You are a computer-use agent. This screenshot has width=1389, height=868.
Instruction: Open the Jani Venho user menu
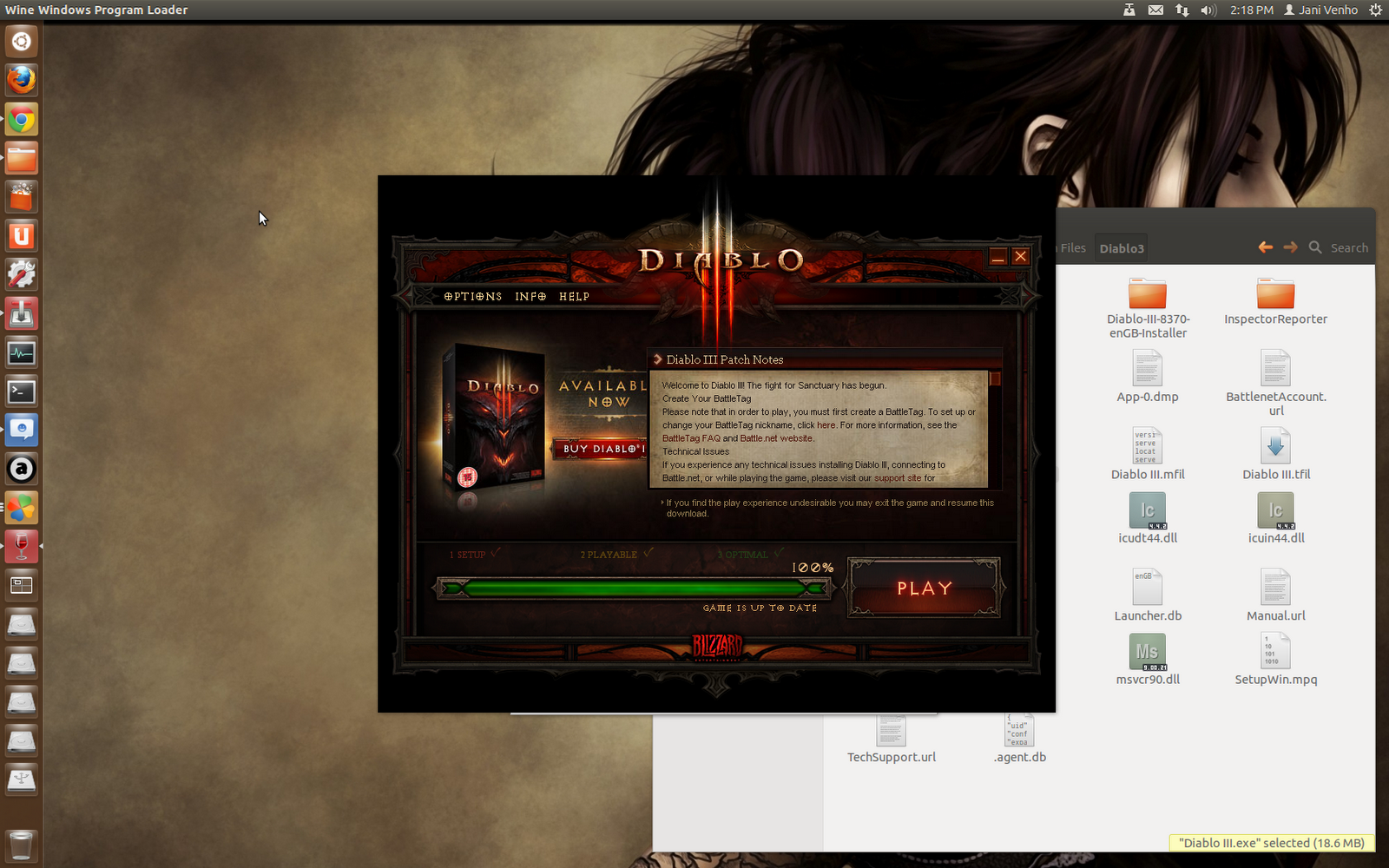1321,10
